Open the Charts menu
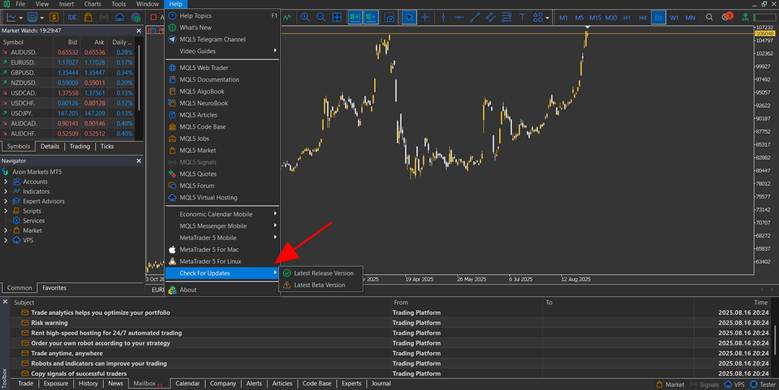This screenshot has width=779, height=390. click(92, 4)
